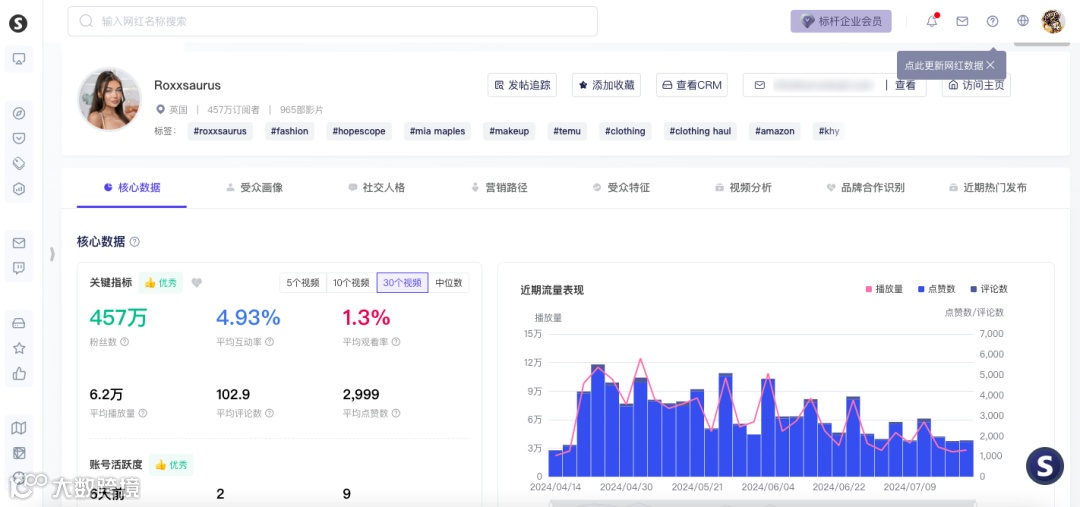Click the star favorites icon in sidebar
This screenshot has width=1080, height=507.
tap(19, 348)
